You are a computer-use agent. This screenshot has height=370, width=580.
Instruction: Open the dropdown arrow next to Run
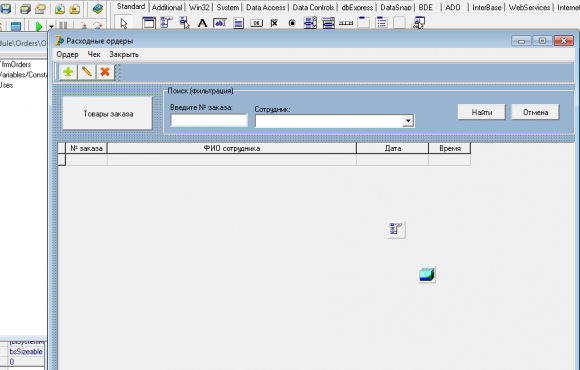[51, 27]
